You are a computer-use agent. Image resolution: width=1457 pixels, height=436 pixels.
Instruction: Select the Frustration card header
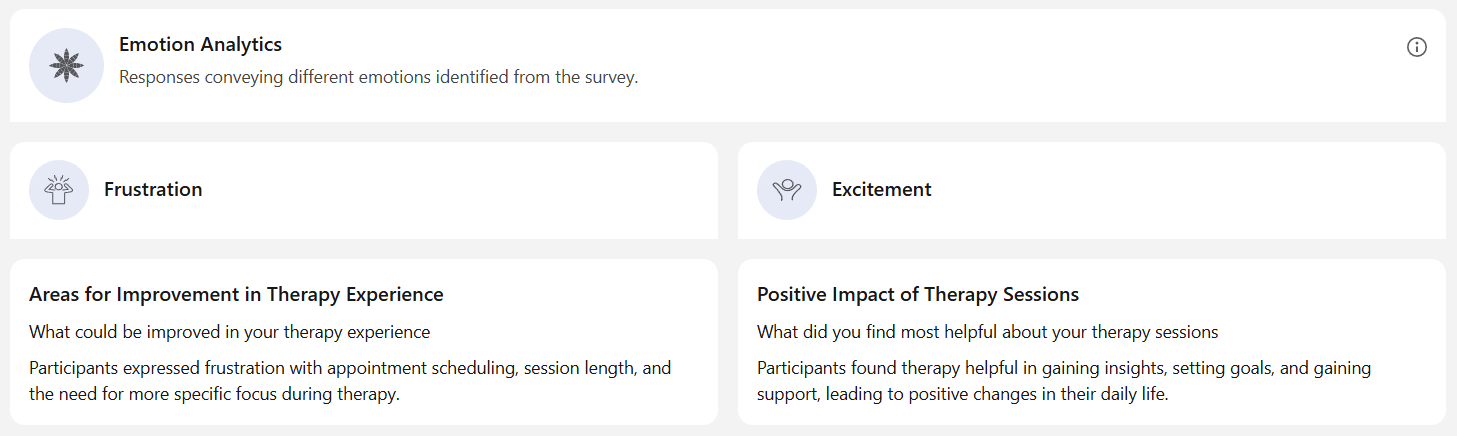(x=364, y=190)
